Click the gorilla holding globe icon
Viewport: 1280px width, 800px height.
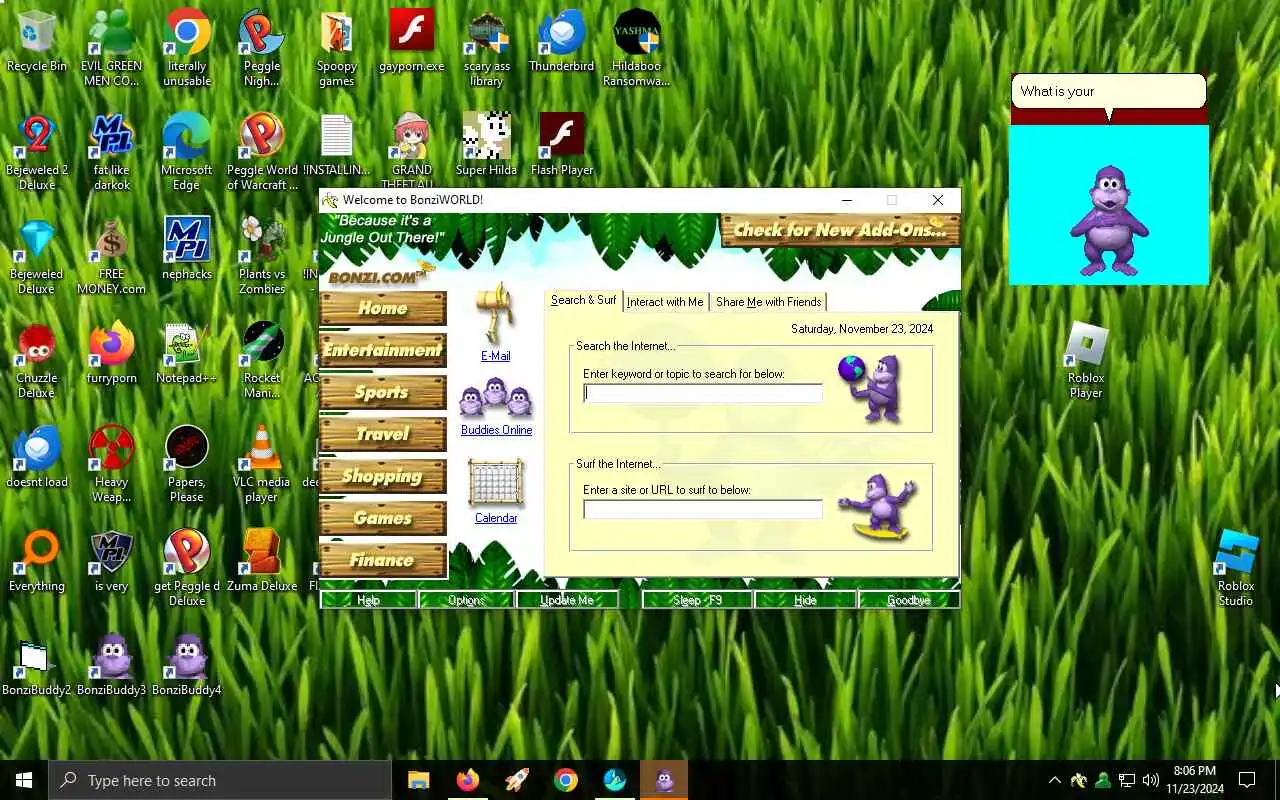[871, 388]
